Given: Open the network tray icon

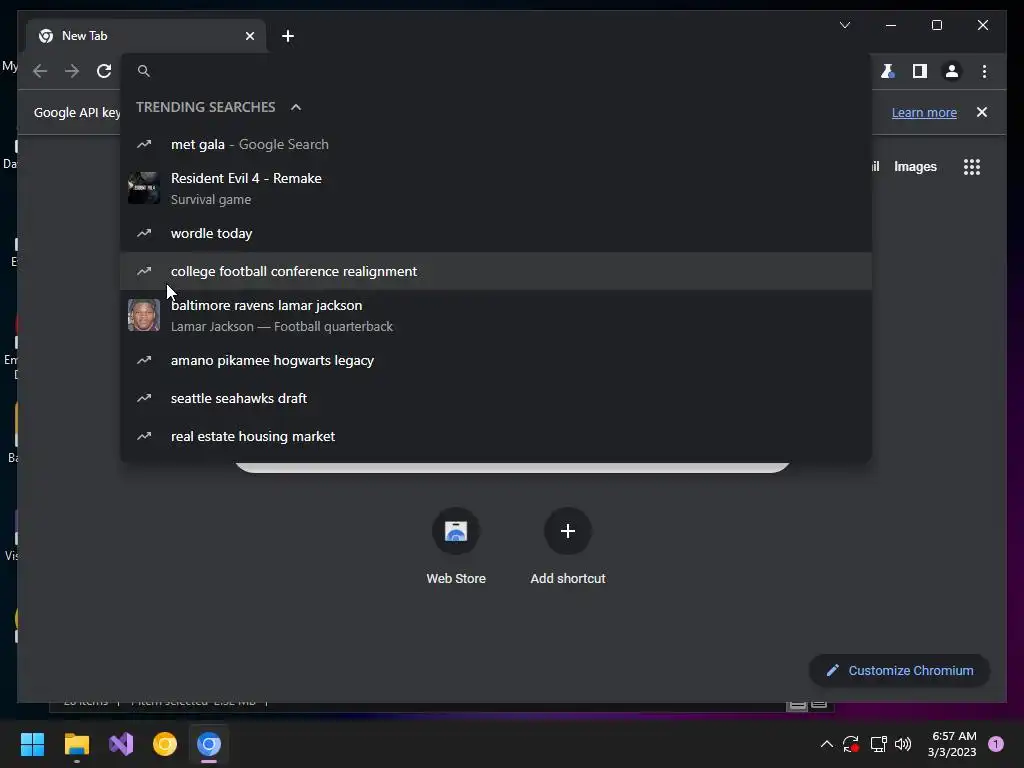Looking at the screenshot, I should (x=878, y=744).
